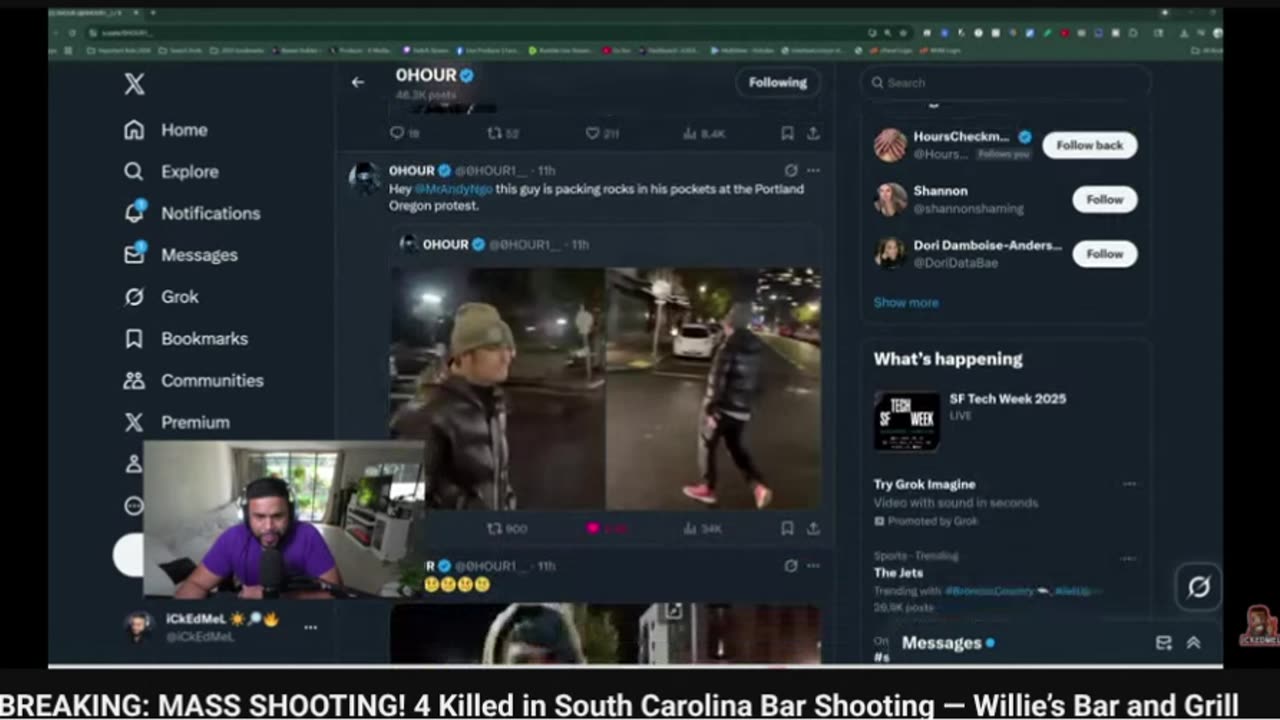The image size is (1280, 720).
Task: Go back using the arrow beside 0HOUR
Action: click(358, 82)
